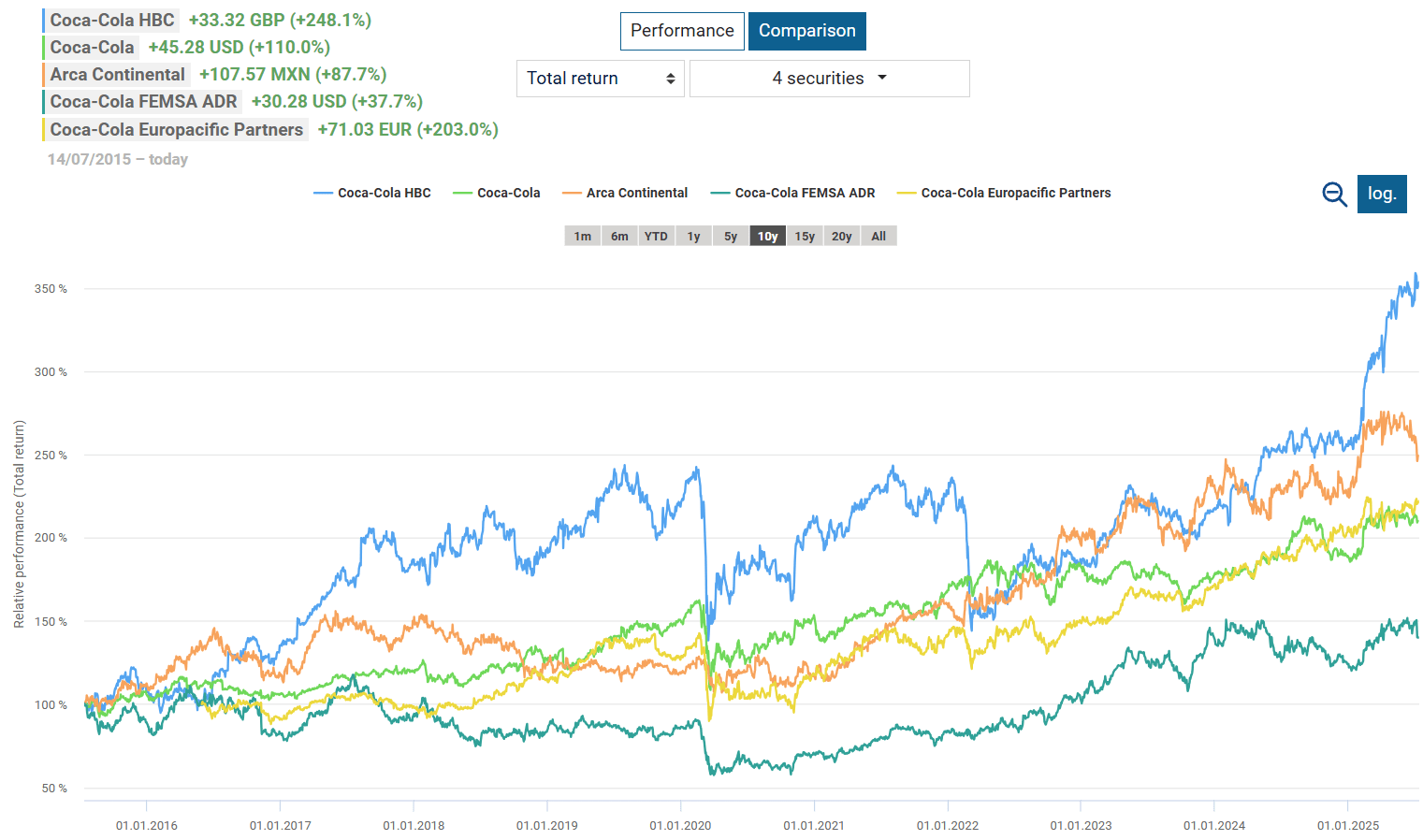This screenshot has height=840, width=1423.
Task: Zoom out using the magnifier icon
Action: point(1333,194)
